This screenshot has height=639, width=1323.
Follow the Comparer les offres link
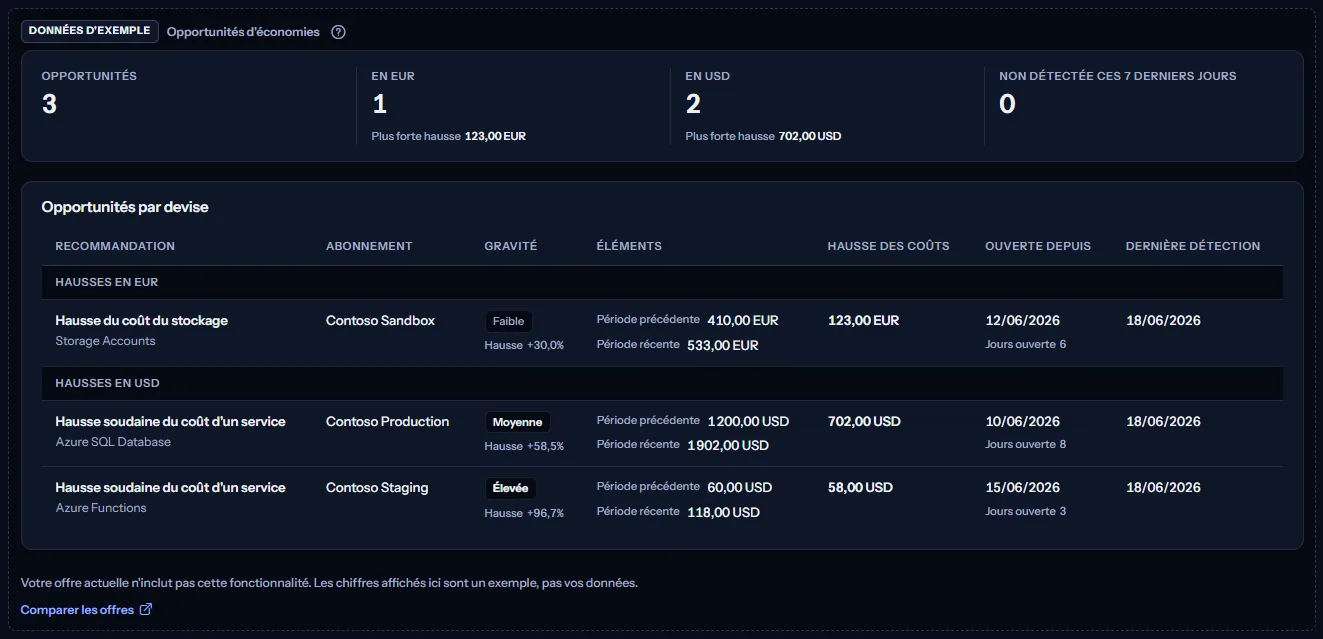tap(87, 609)
